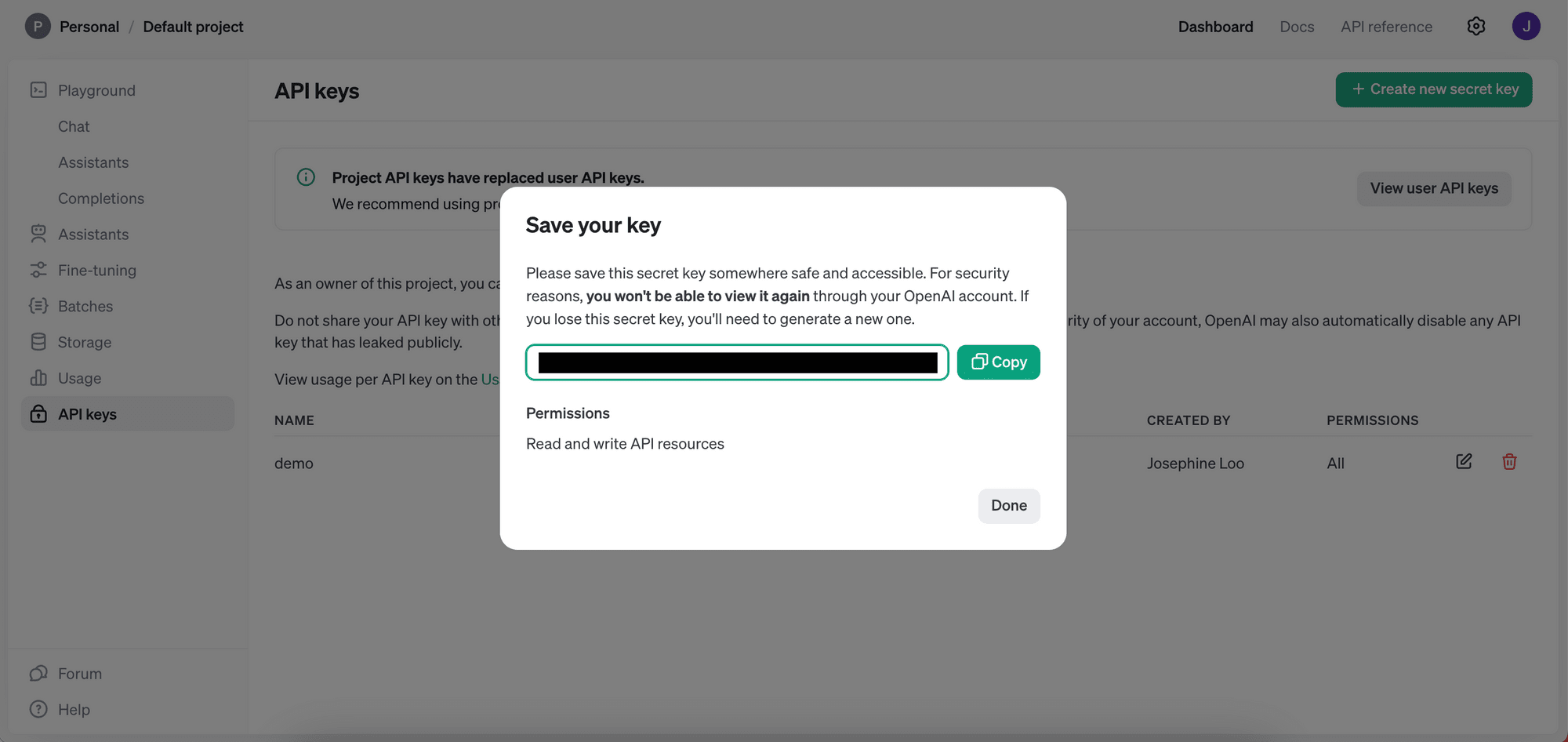1568x742 pixels.
Task: Select the API keys lock icon
Action: click(38, 413)
